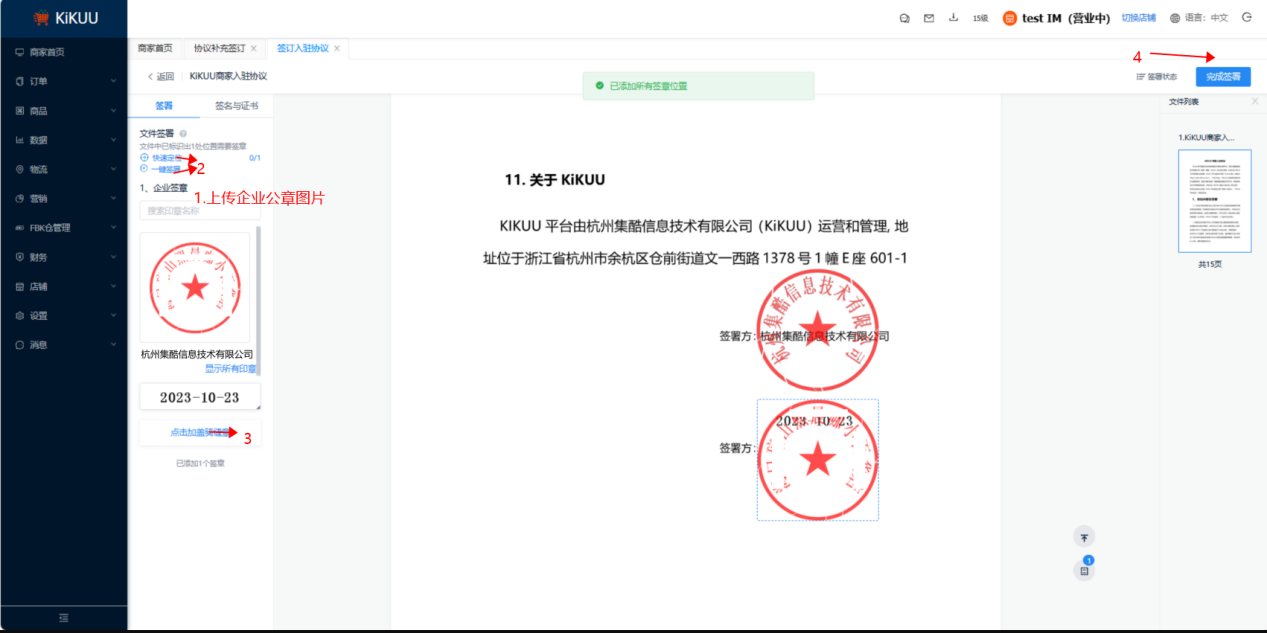Viewport: 1267px width, 633px height.
Task: Click the pie icon beside 营销
Action: (20, 198)
